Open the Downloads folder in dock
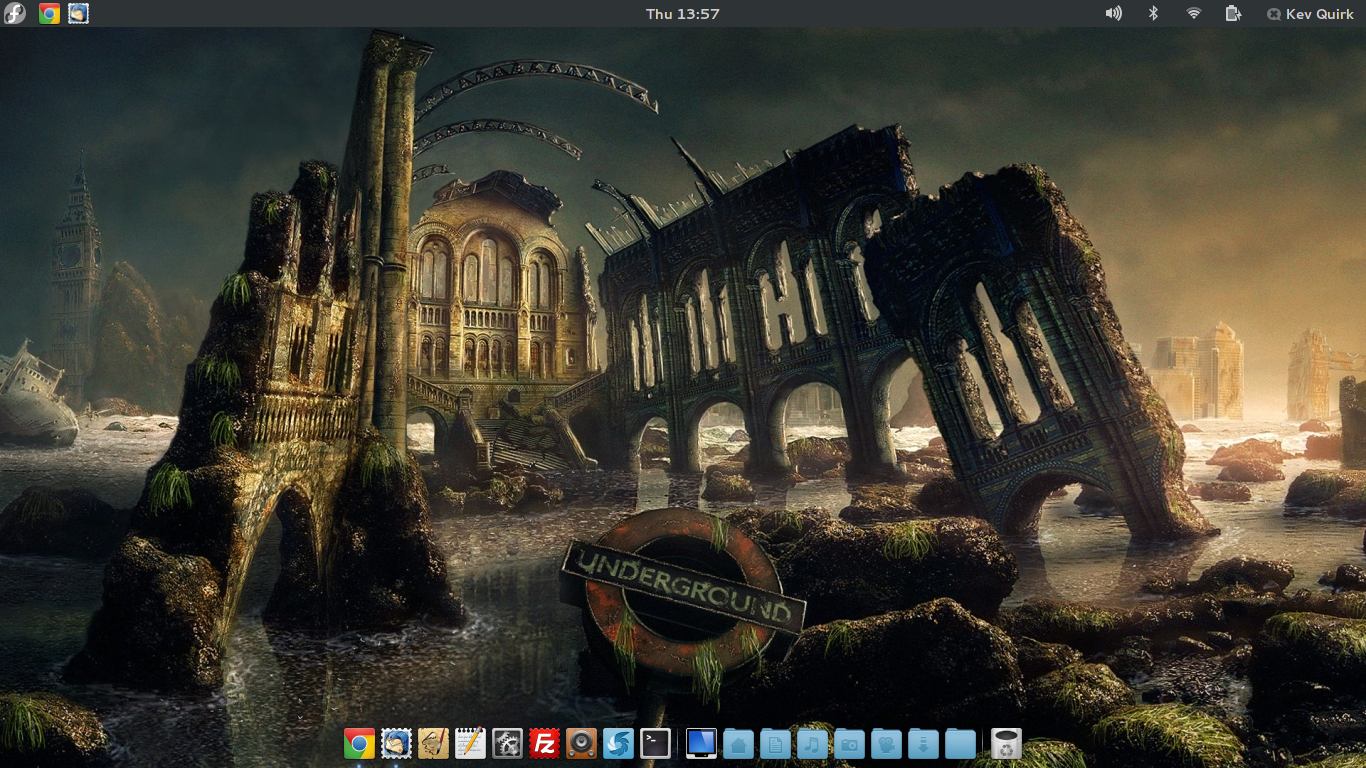 (x=923, y=744)
